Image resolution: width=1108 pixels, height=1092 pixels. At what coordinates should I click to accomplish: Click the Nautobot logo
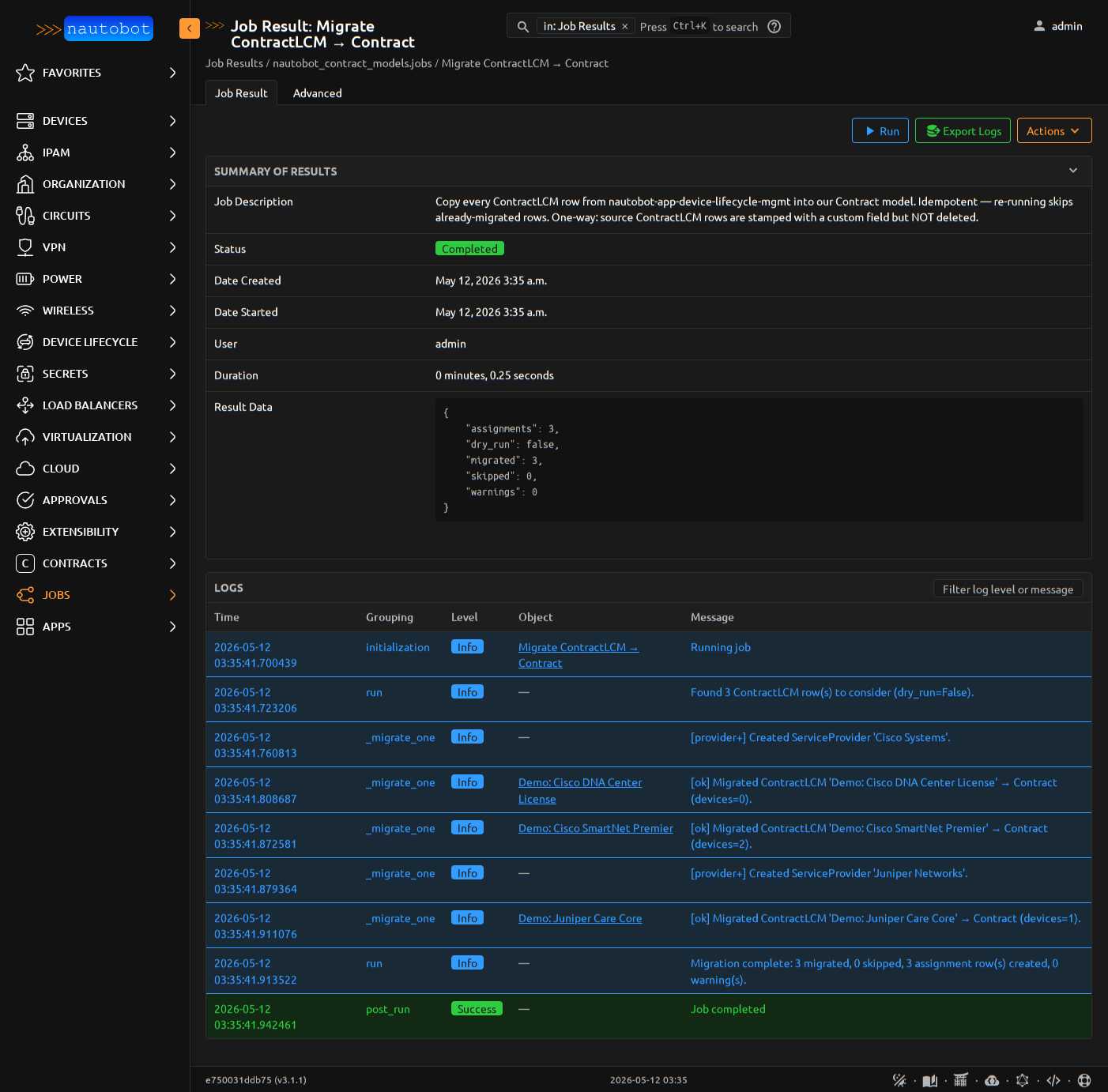tap(94, 28)
